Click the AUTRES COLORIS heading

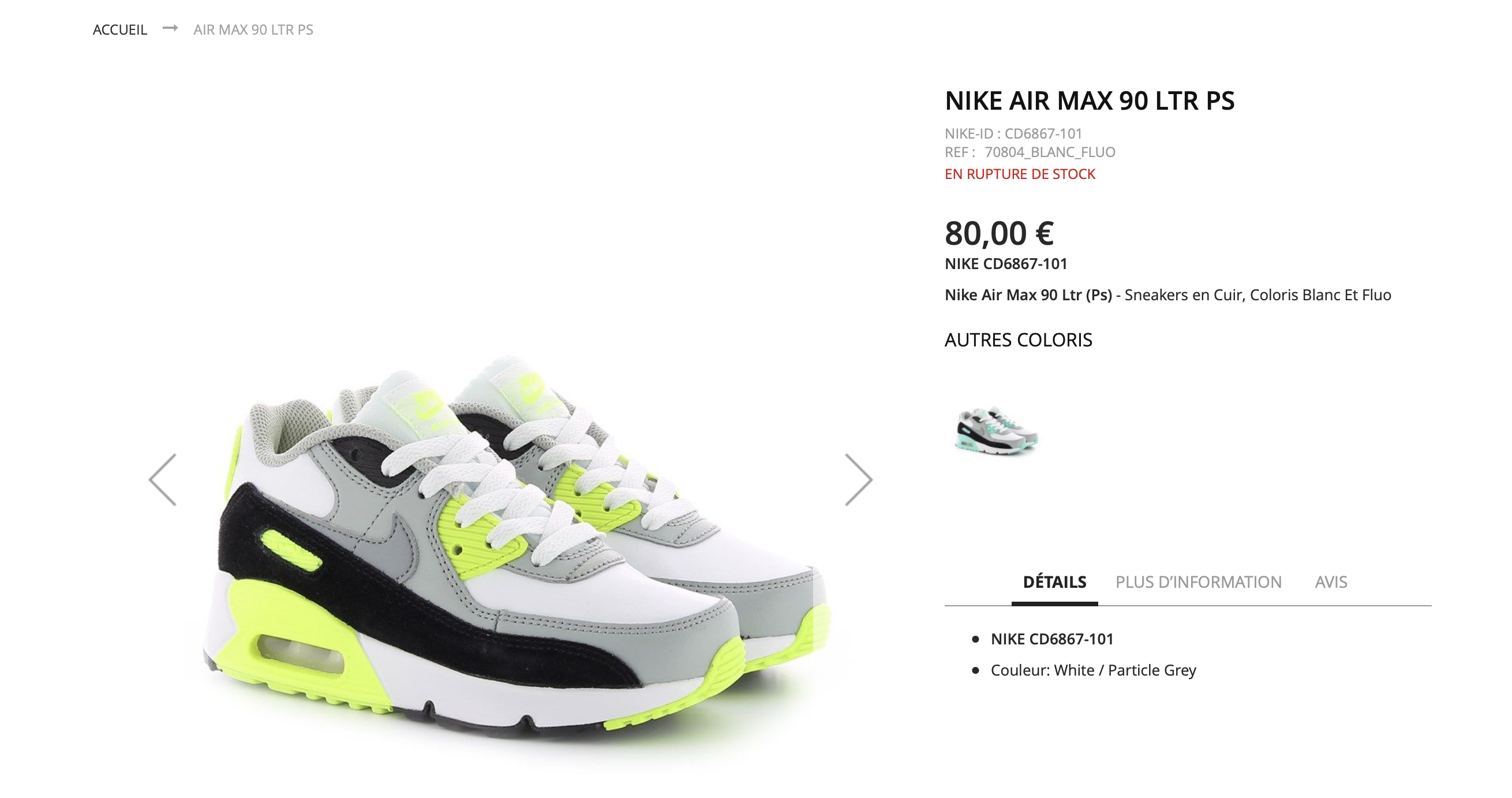coord(1019,340)
